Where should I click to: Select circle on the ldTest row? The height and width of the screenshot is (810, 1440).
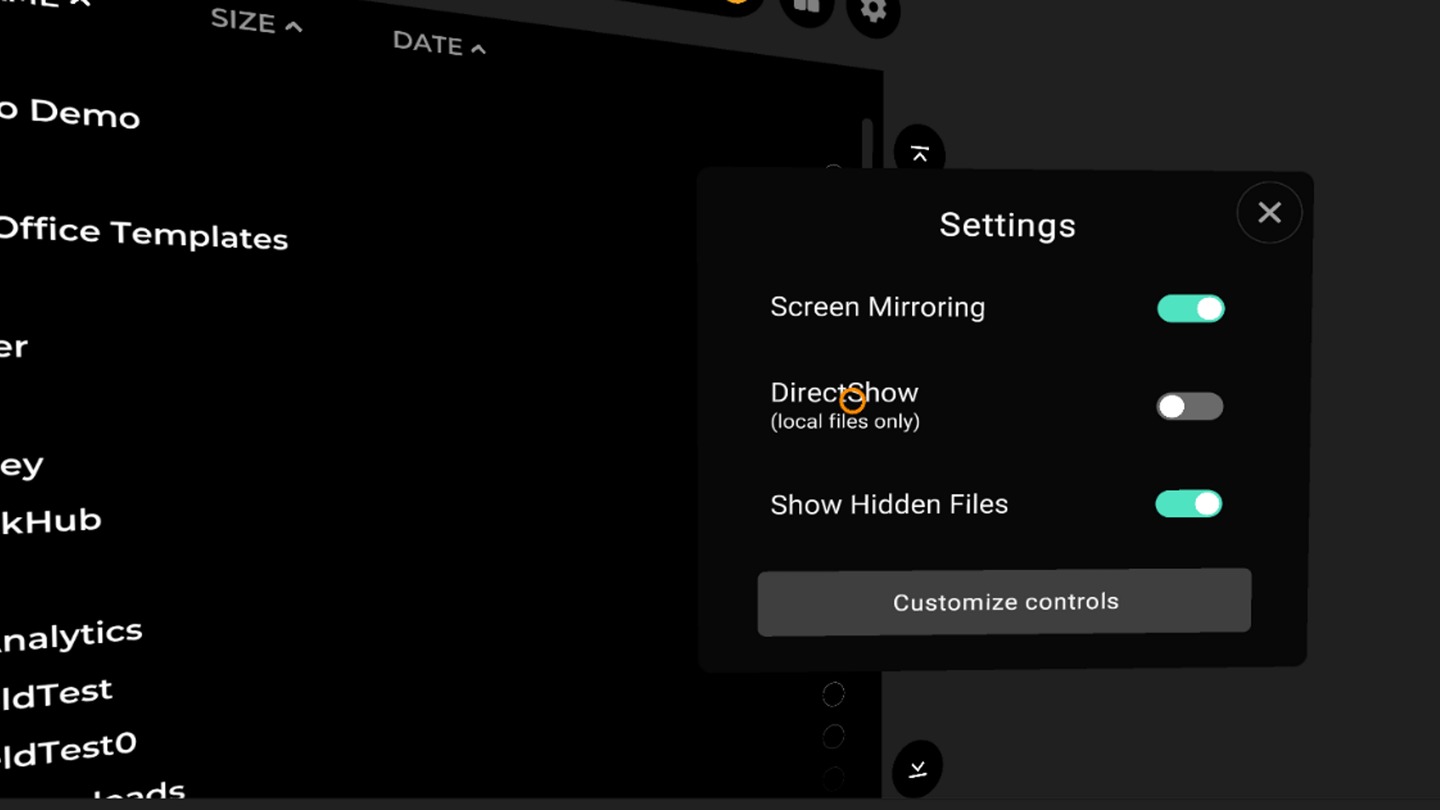click(833, 693)
